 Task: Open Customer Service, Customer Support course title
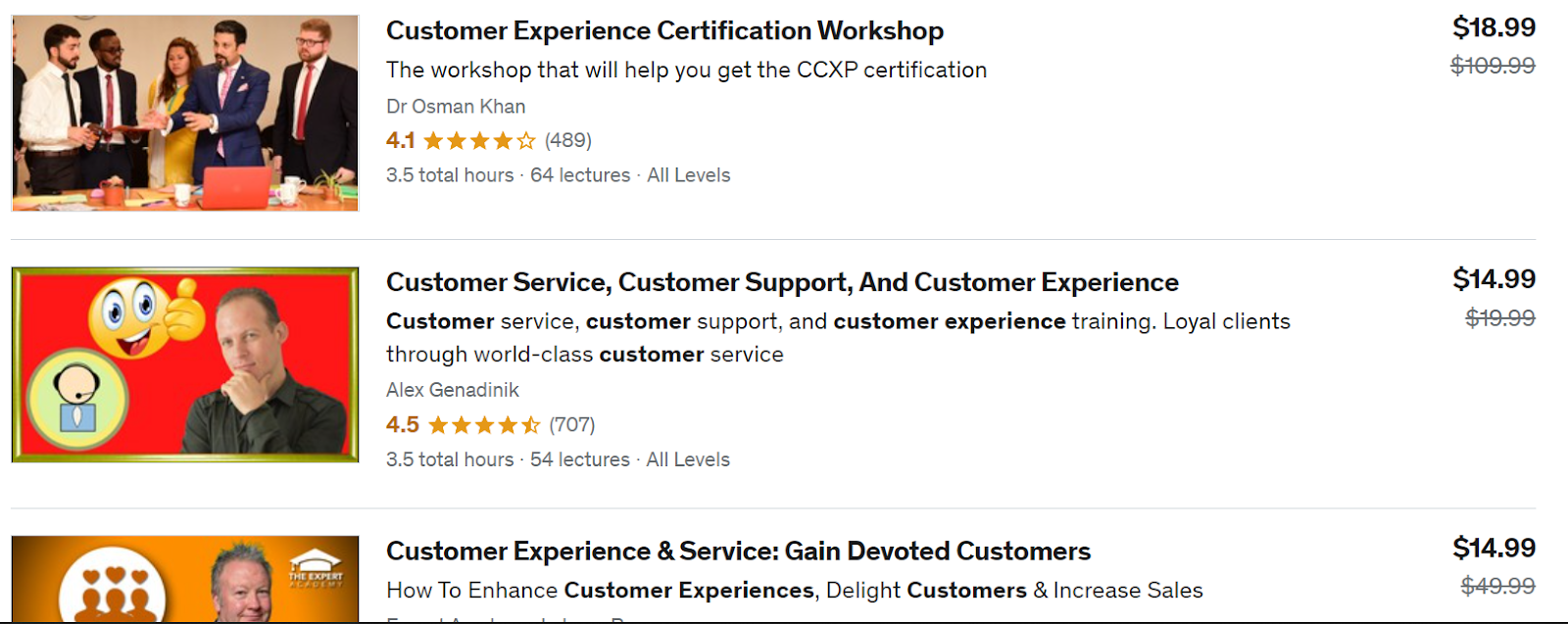(x=782, y=282)
